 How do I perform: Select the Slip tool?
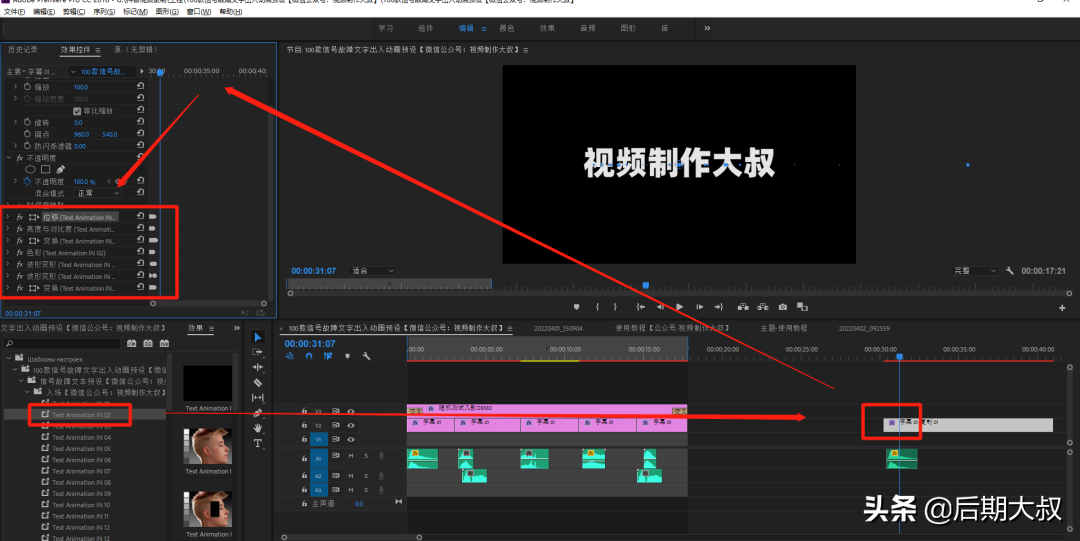point(258,398)
